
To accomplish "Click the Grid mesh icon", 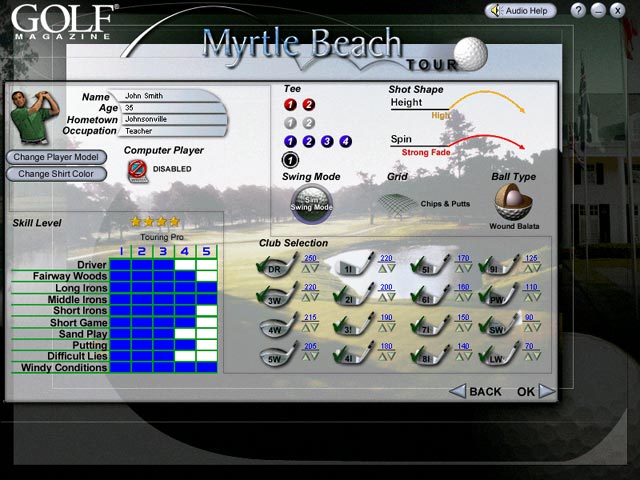I will [397, 204].
